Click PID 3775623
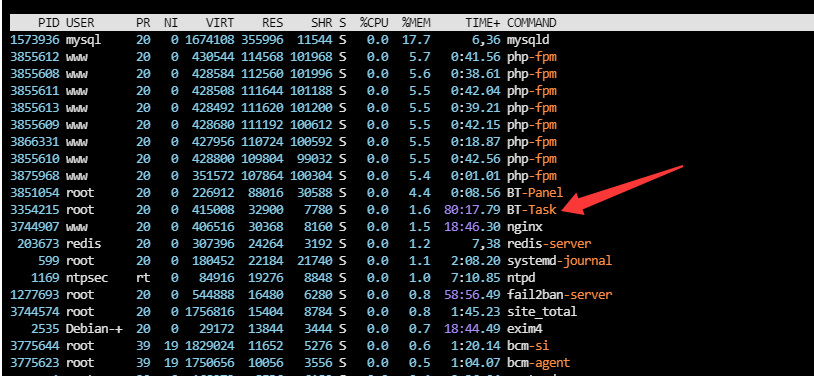The width and height of the screenshot is (814, 376). pyautogui.click(x=35, y=362)
